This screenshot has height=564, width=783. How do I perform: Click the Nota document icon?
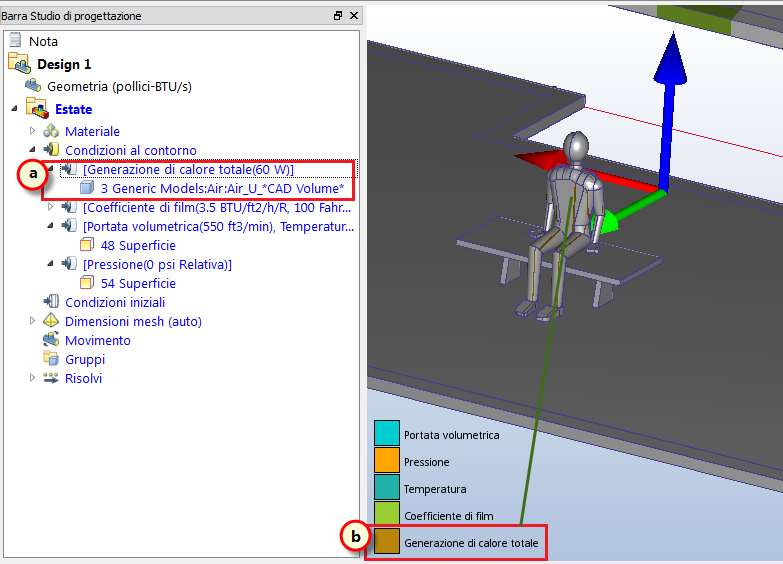(x=15, y=40)
